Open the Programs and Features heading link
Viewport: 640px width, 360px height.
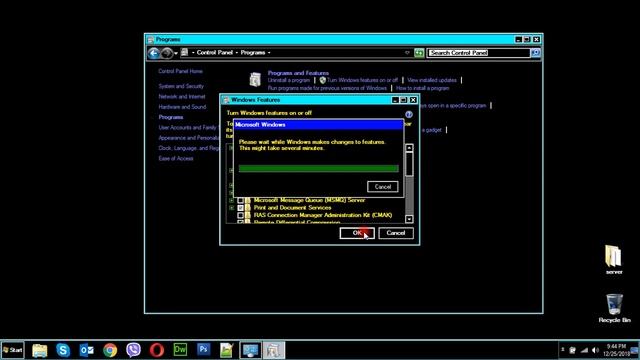298,73
